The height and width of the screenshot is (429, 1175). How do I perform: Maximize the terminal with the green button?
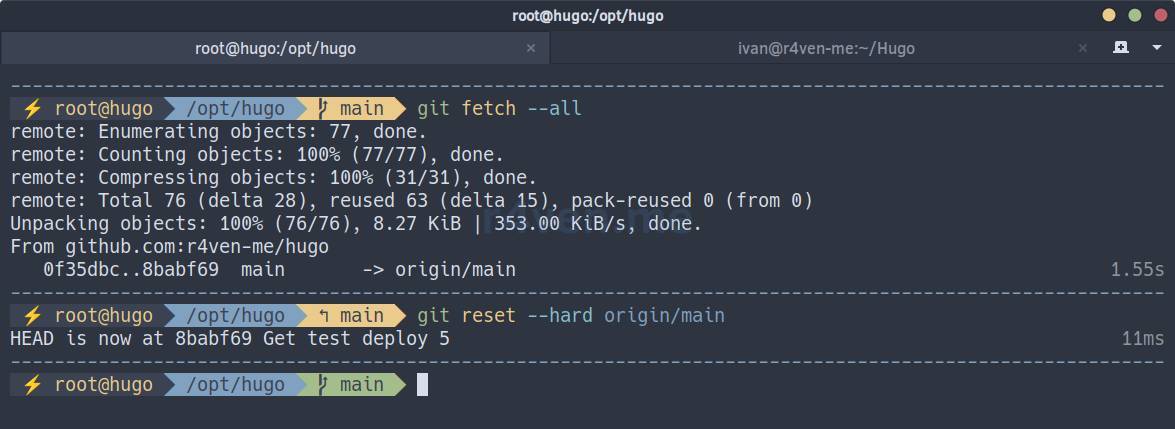tap(1134, 15)
